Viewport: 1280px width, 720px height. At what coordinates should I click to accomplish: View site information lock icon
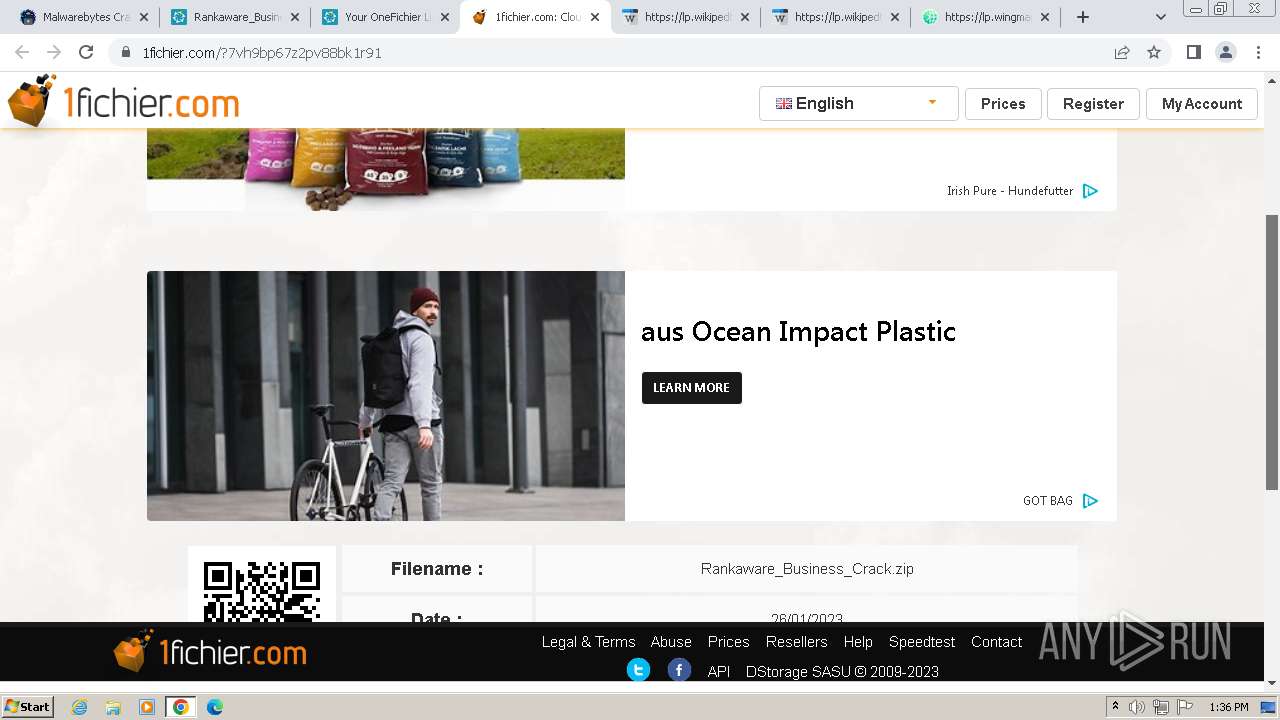[125, 53]
